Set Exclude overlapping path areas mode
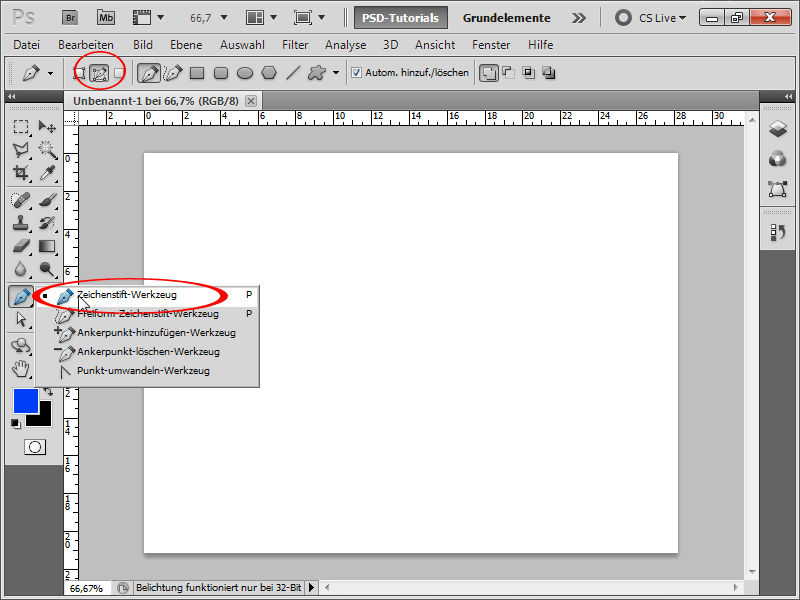Viewport: 800px width, 600px height. coord(549,72)
